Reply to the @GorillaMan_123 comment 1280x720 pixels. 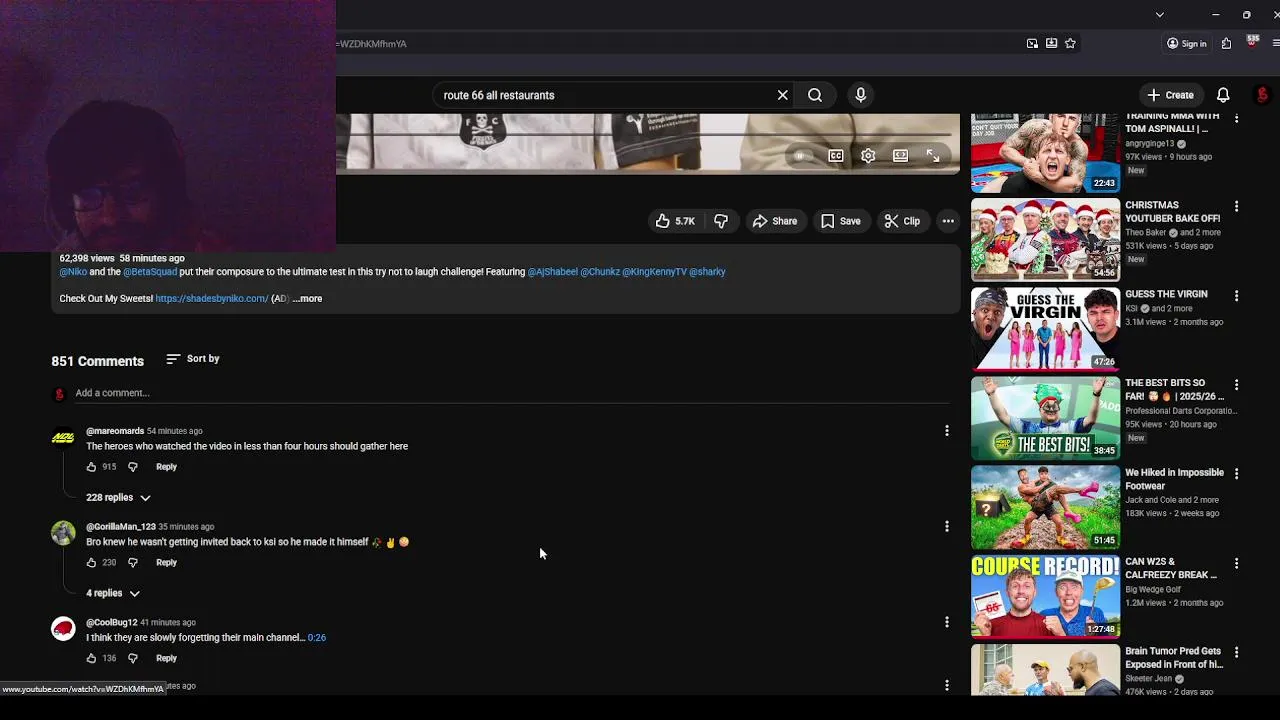click(166, 563)
